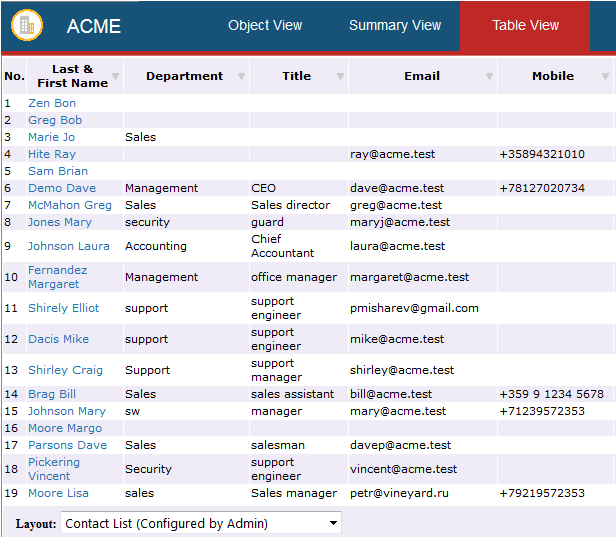
Task: Open Johnson Mary contact link
Action: (67, 411)
